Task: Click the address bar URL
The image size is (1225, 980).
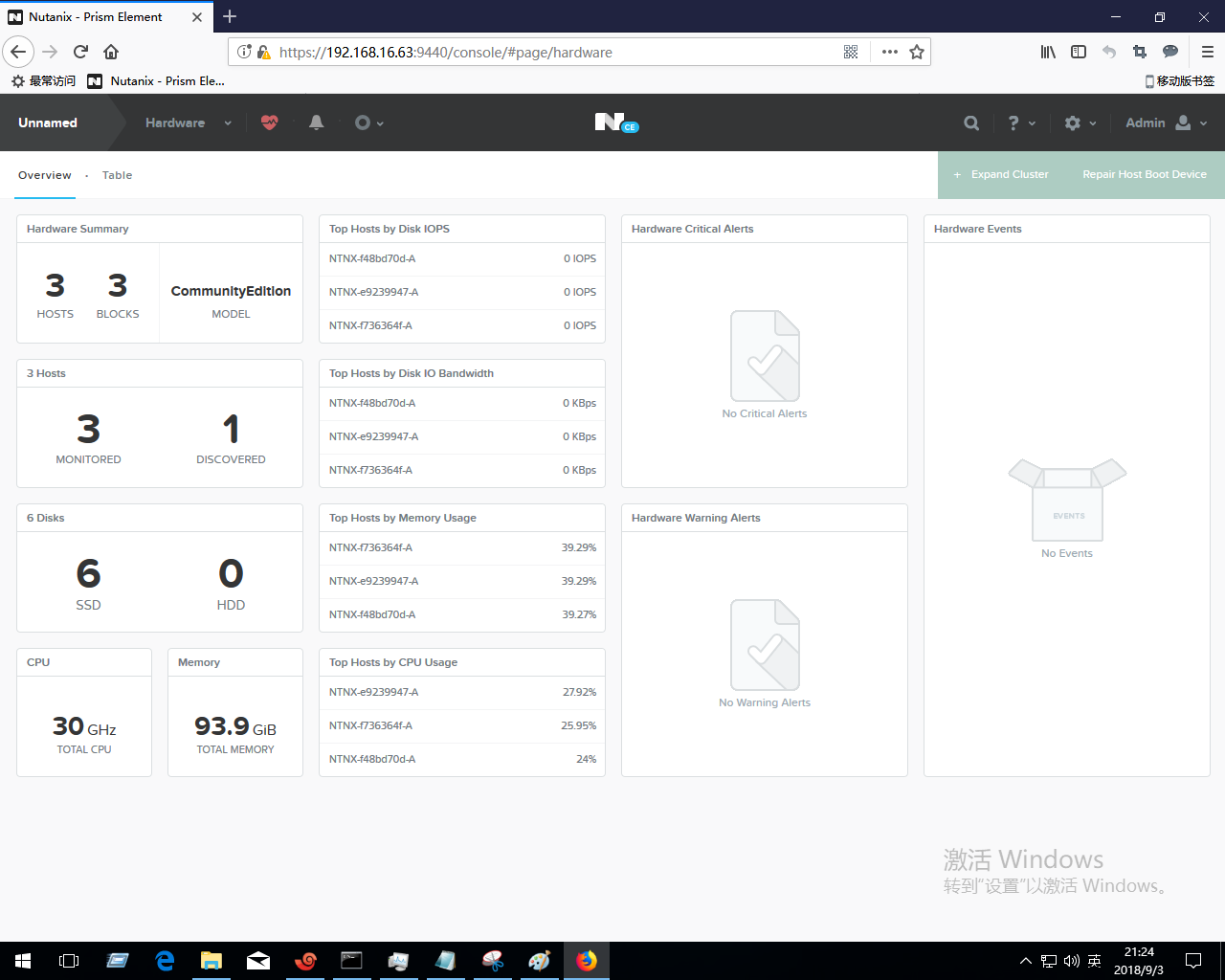Action: 445,52
